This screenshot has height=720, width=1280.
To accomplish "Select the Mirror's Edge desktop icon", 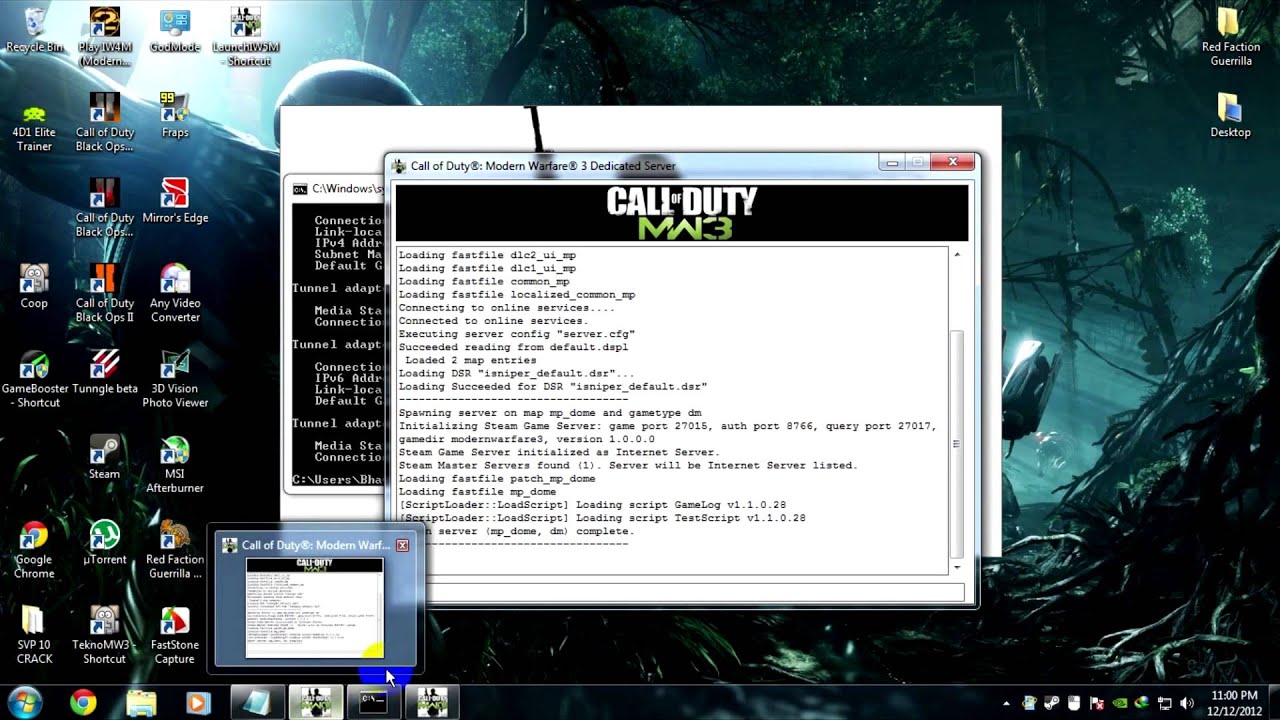I will pyautogui.click(x=175, y=201).
